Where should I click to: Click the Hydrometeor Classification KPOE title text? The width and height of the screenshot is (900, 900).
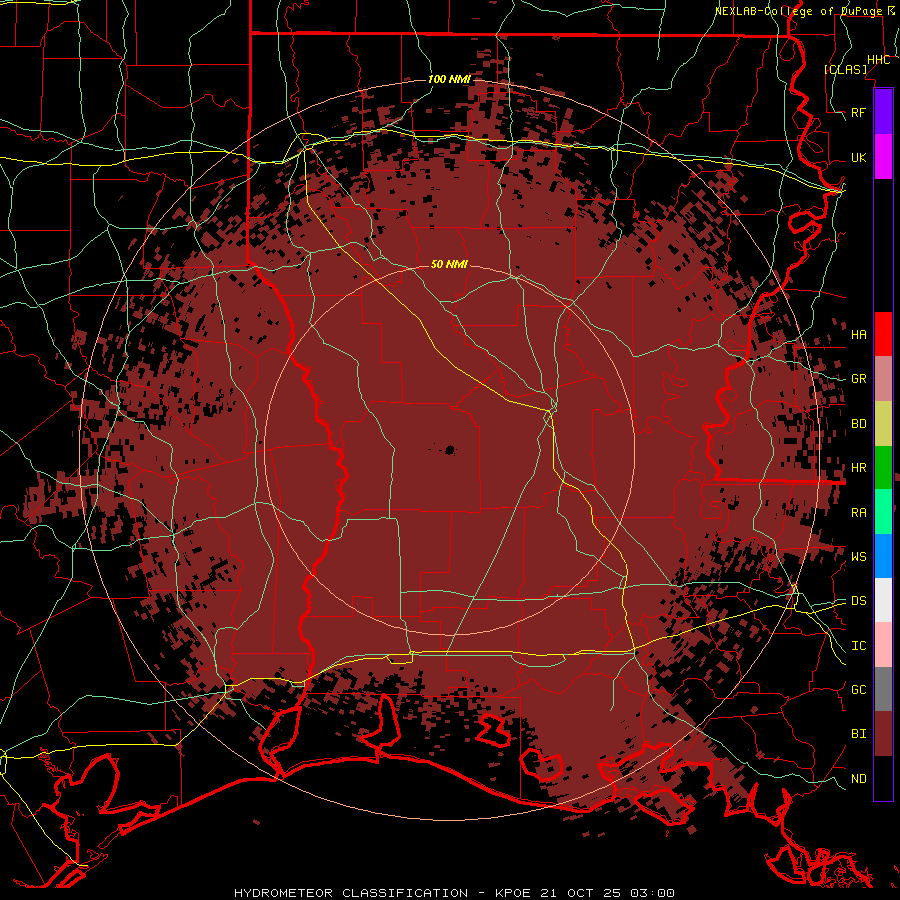[454, 893]
